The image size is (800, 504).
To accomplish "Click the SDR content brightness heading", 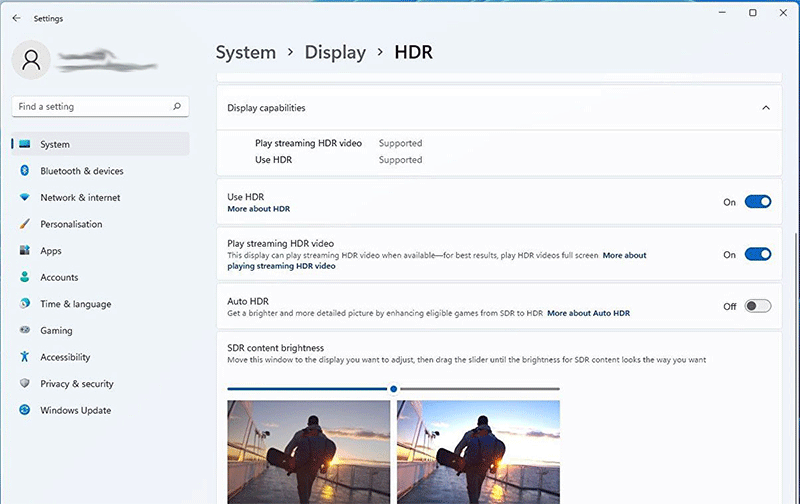I will 276,347.
